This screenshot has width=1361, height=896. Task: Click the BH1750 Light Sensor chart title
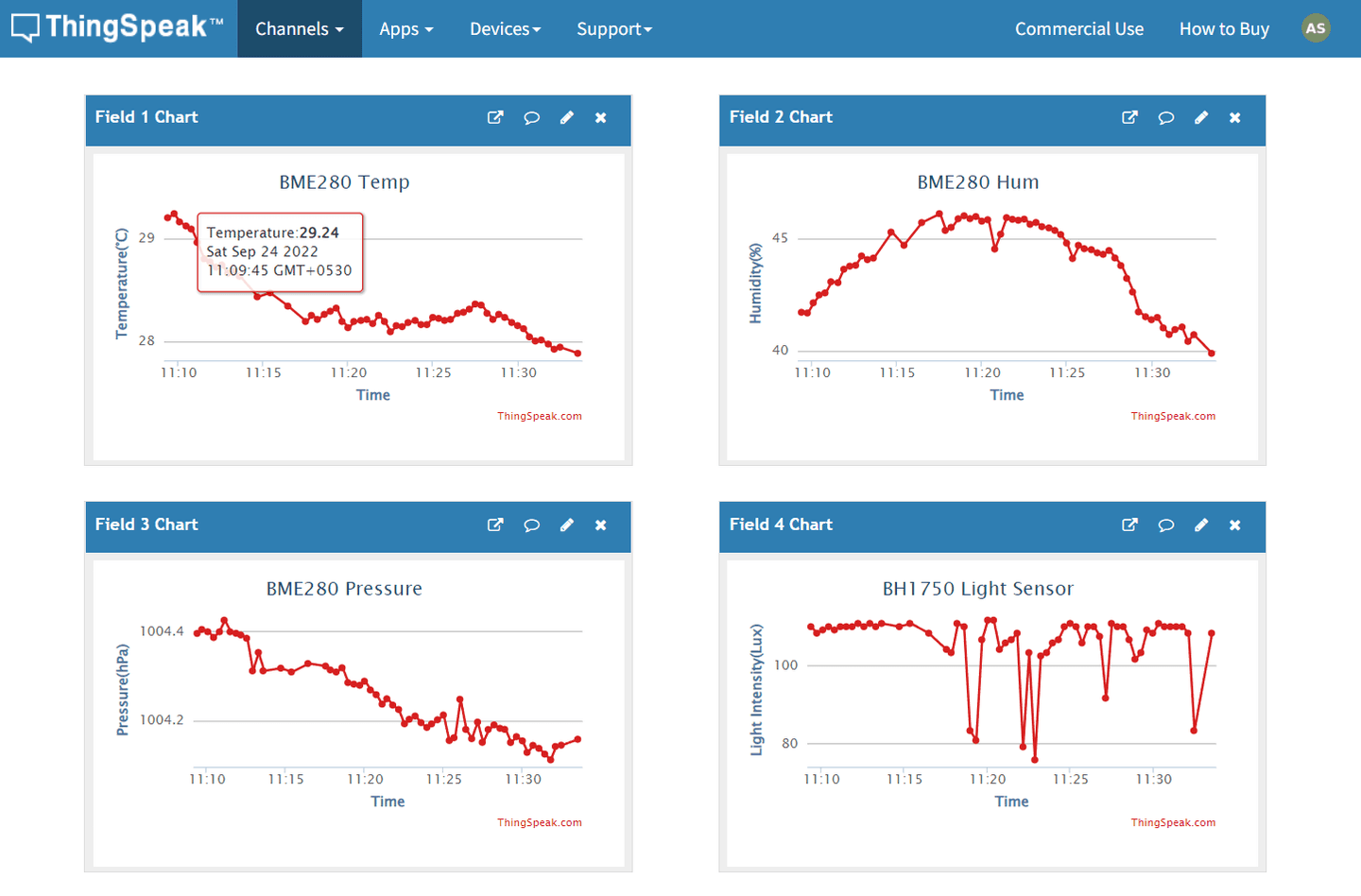978,588
